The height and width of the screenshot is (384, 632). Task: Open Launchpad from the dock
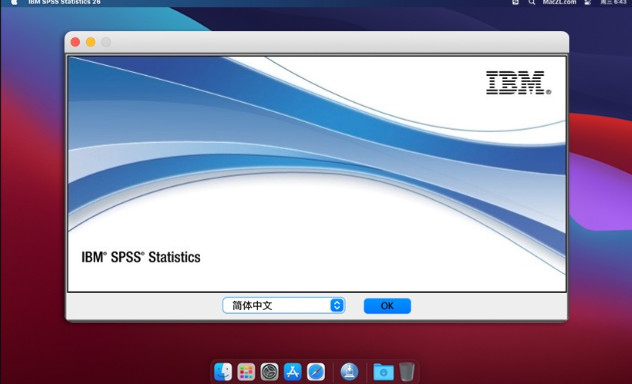click(246, 372)
